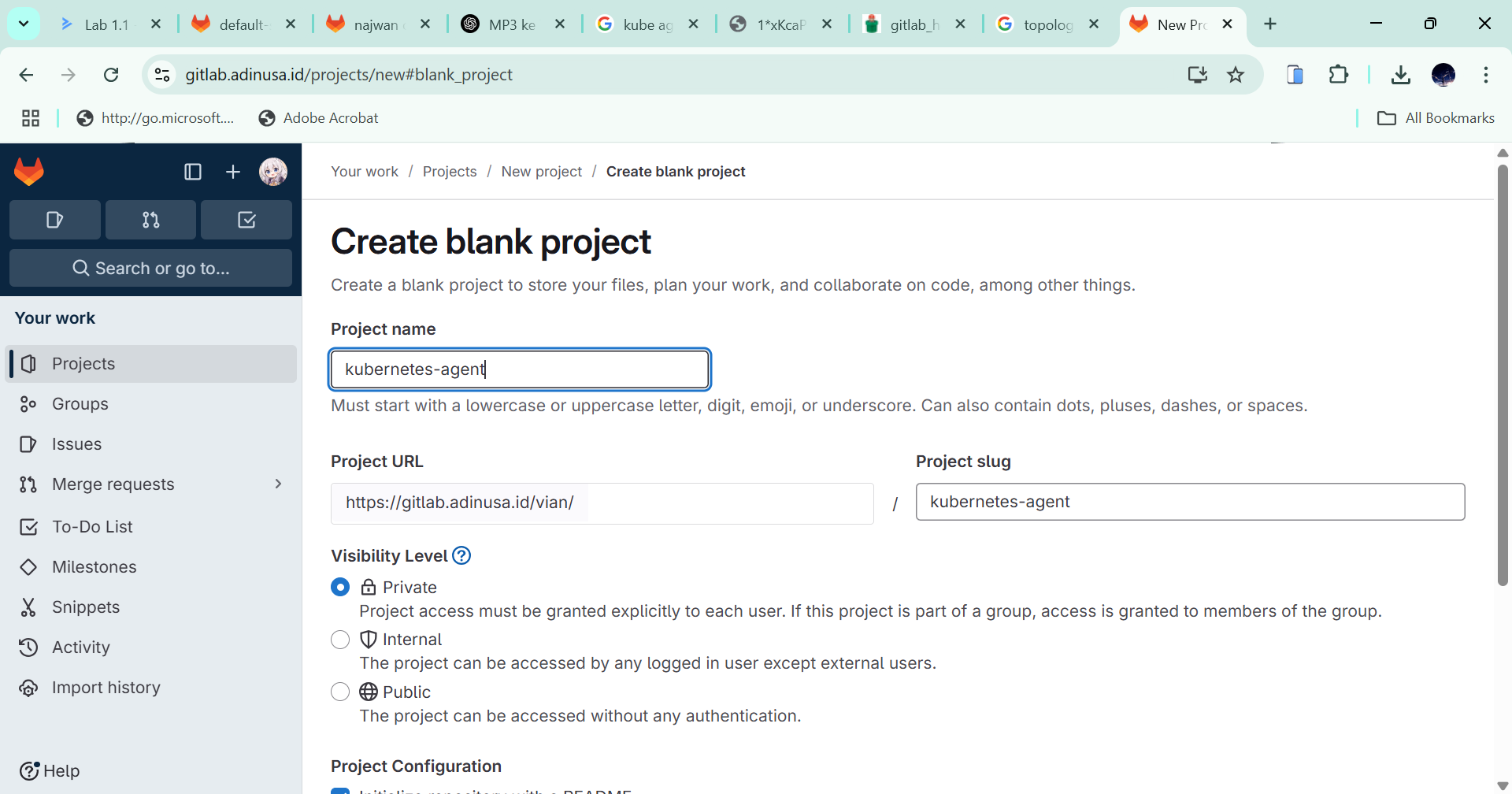Toggle the sidebar collapse icon
The width and height of the screenshot is (1512, 794).
click(192, 172)
